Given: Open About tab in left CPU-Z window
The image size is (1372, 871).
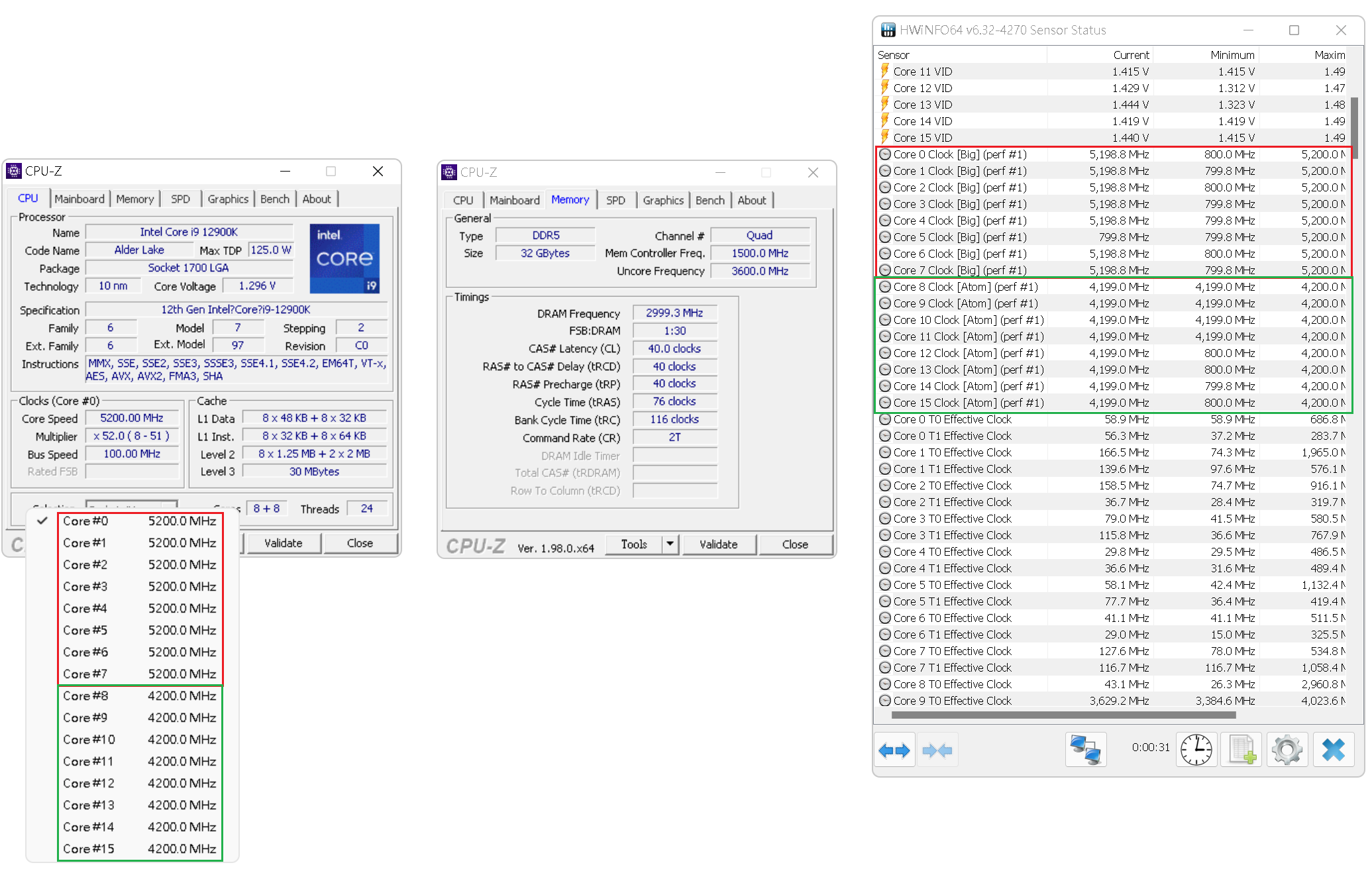Looking at the screenshot, I should pos(317,199).
